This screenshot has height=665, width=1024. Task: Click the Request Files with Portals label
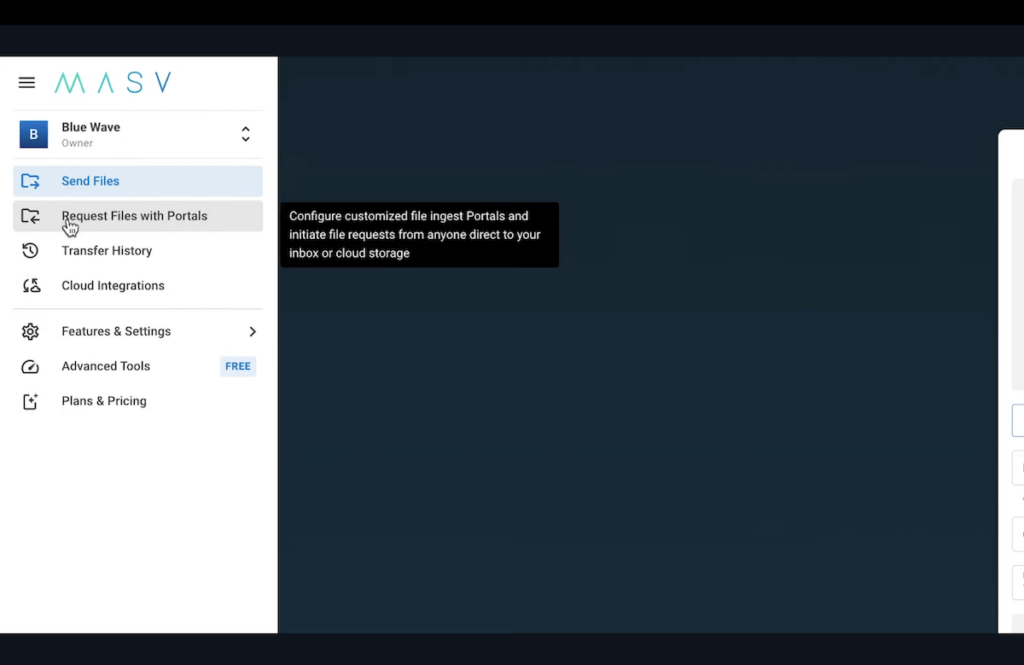click(134, 216)
